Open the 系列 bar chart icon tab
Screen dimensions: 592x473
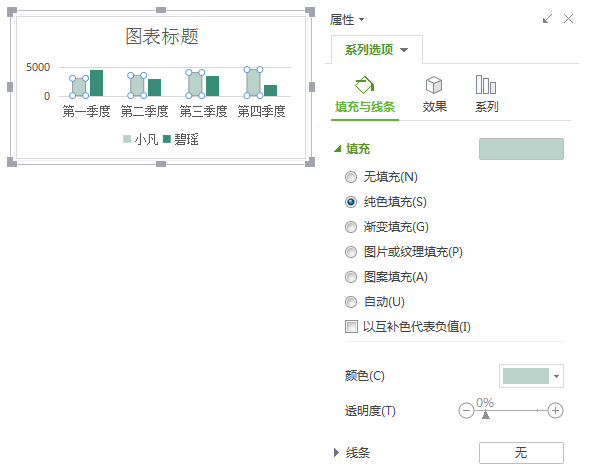486,95
